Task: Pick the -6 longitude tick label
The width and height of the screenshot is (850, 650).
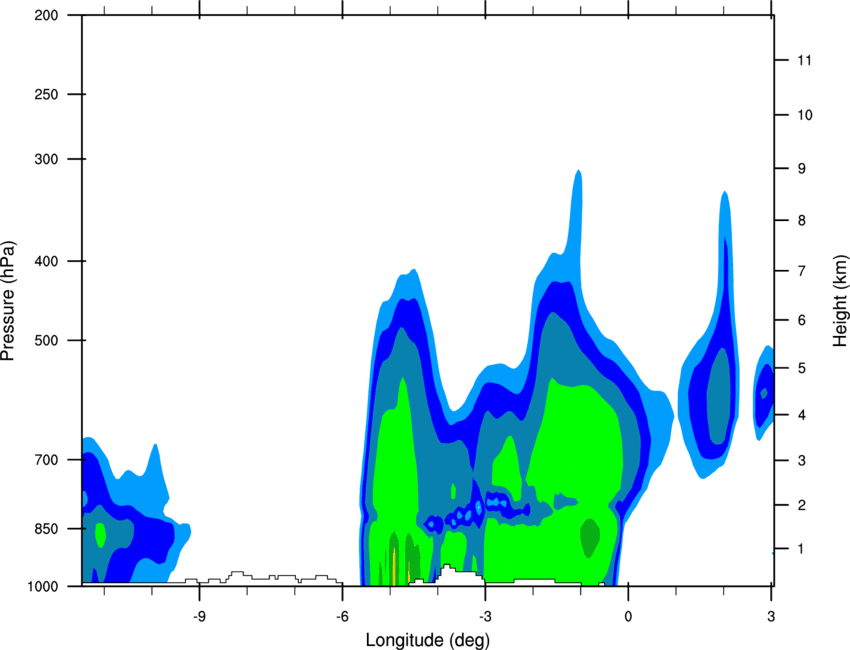Action: pos(342,617)
